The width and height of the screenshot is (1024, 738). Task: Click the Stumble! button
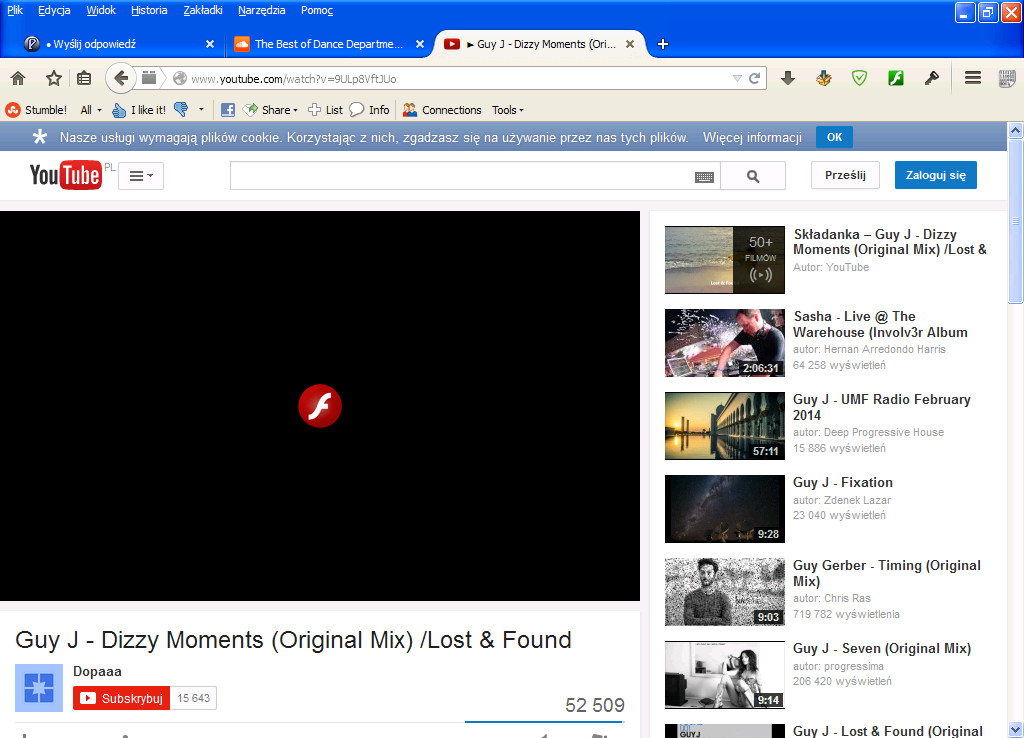coord(36,110)
